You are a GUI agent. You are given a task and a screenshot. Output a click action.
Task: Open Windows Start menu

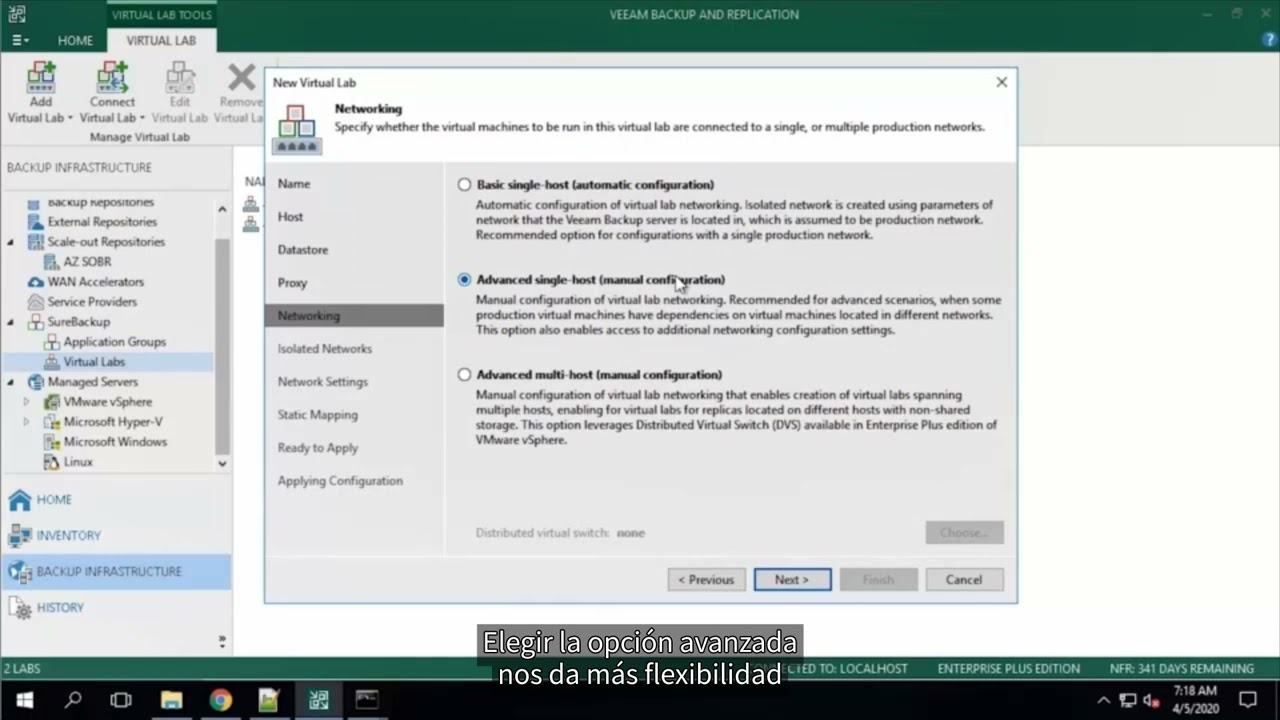coord(24,700)
